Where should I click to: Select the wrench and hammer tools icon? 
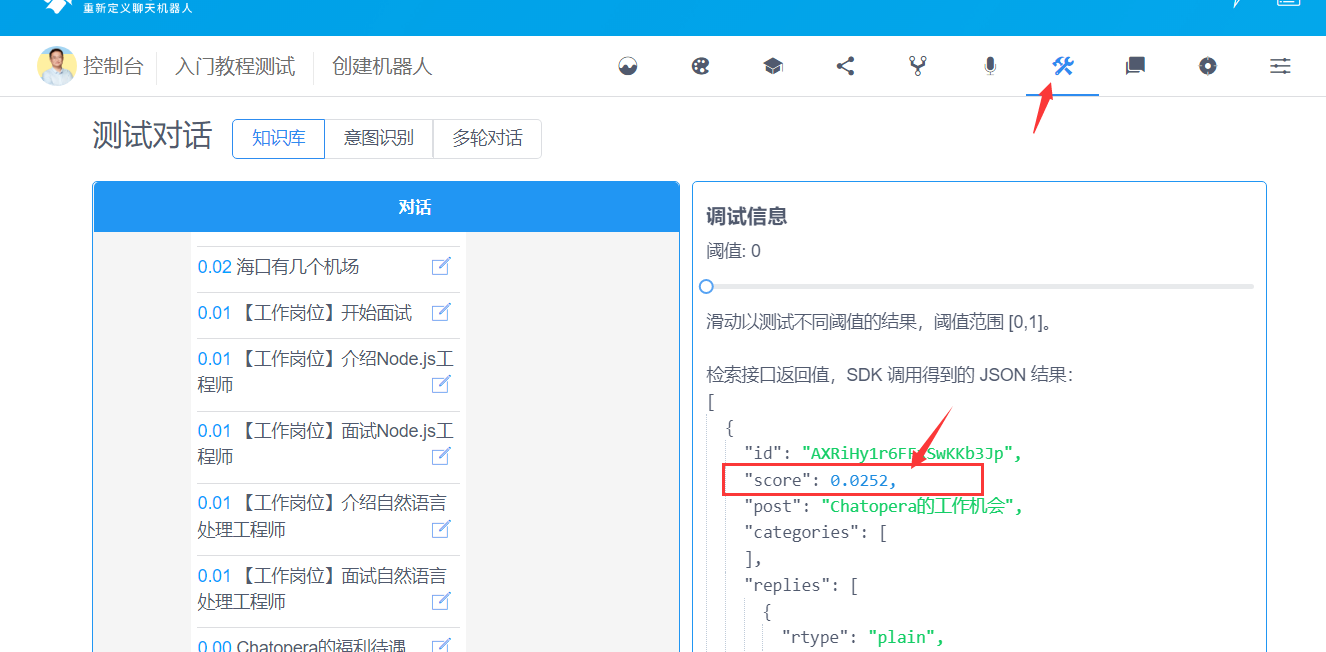click(x=1062, y=67)
